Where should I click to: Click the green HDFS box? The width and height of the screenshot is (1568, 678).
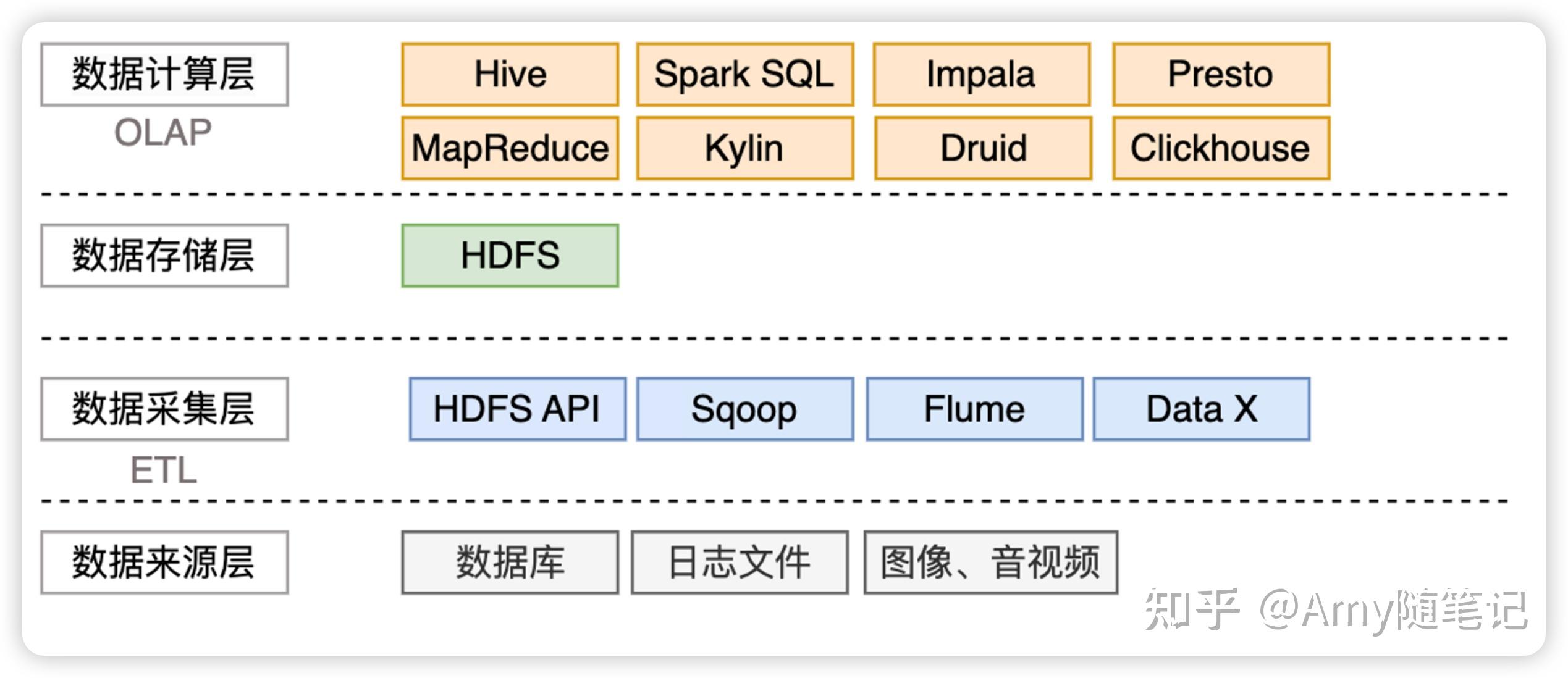[510, 256]
